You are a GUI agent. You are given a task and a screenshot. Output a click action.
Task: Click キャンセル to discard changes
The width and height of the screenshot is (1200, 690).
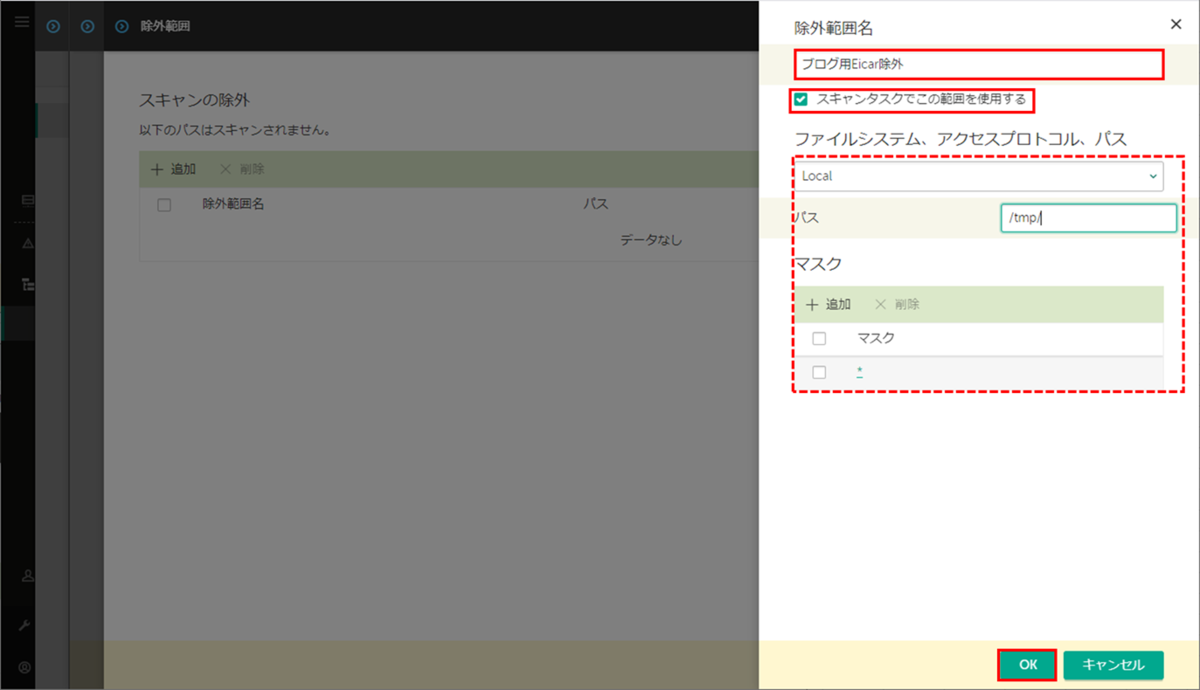pyautogui.click(x=1113, y=662)
